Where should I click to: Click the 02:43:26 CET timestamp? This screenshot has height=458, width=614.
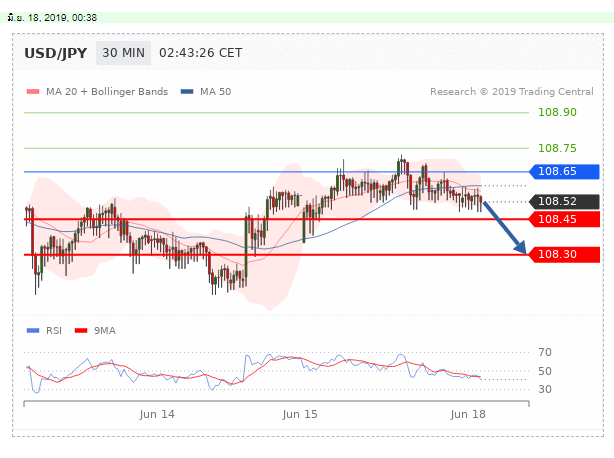tap(200, 53)
